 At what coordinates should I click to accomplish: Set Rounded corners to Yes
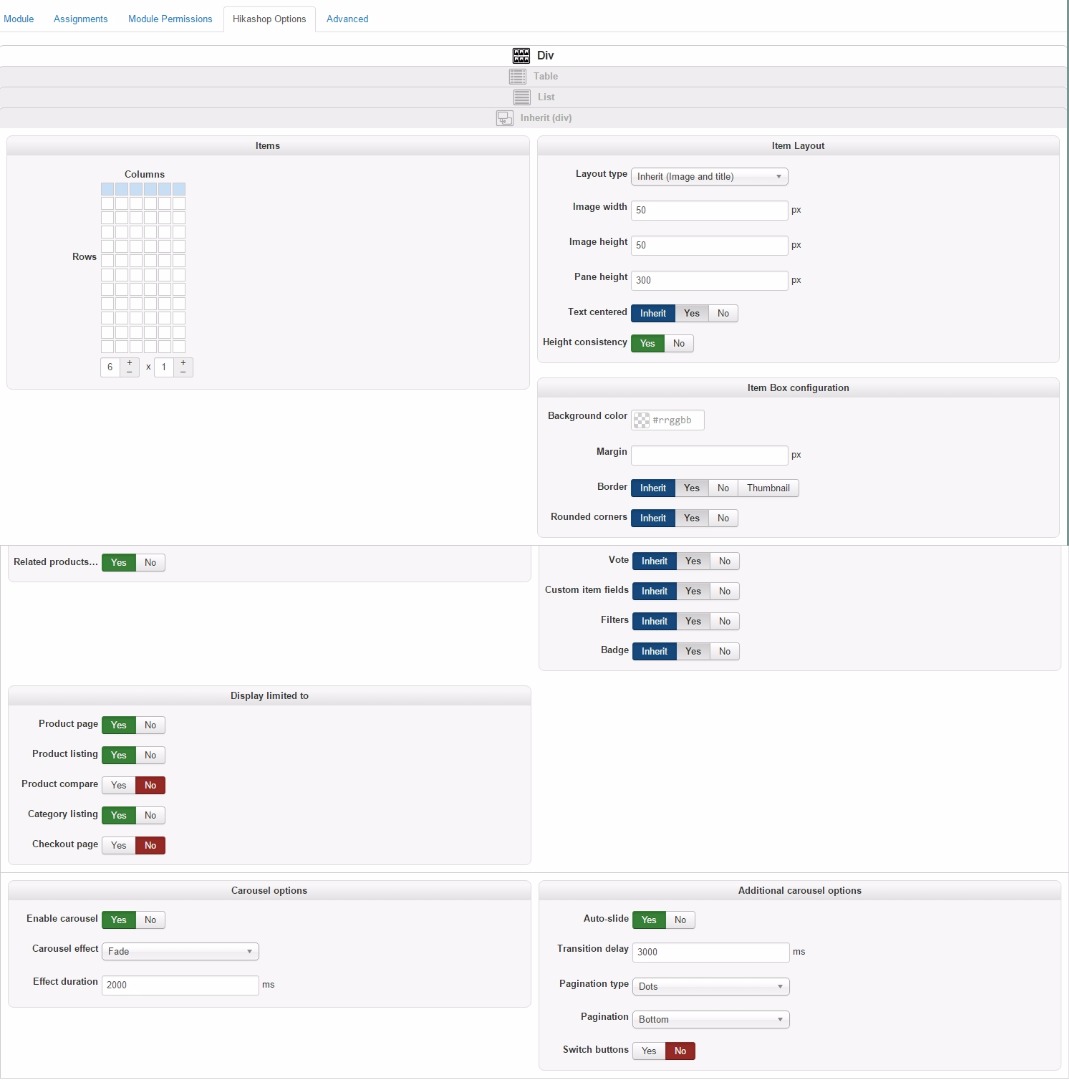click(x=692, y=519)
